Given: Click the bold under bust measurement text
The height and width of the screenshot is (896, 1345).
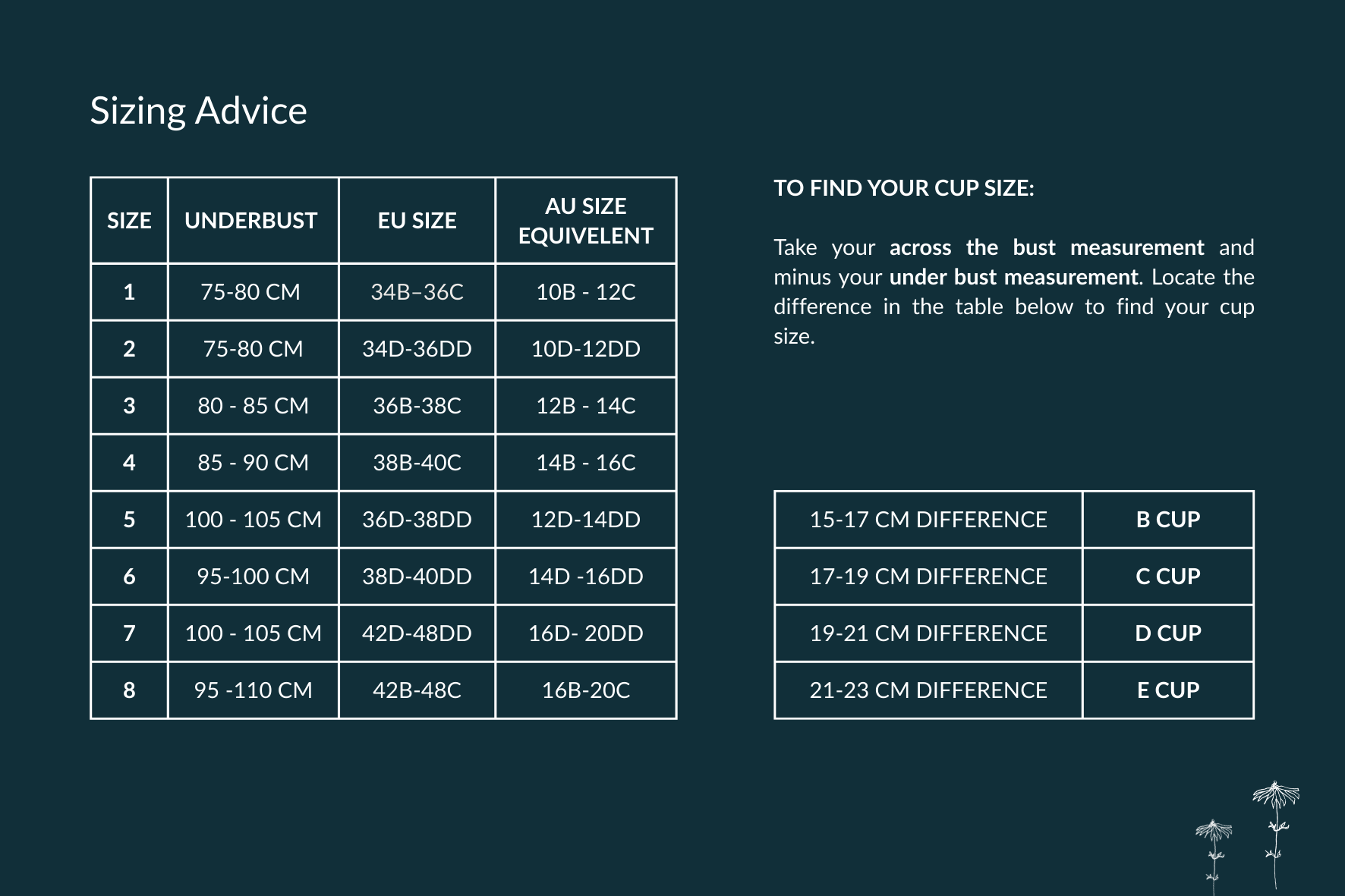Looking at the screenshot, I should click(x=1014, y=277).
